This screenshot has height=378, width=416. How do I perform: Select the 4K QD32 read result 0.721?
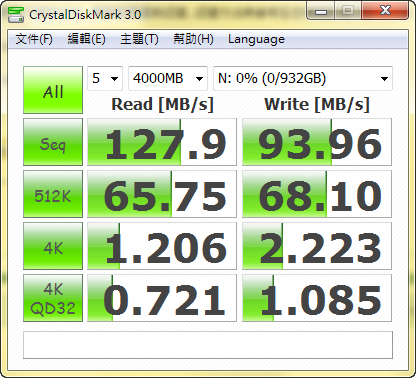(x=162, y=298)
